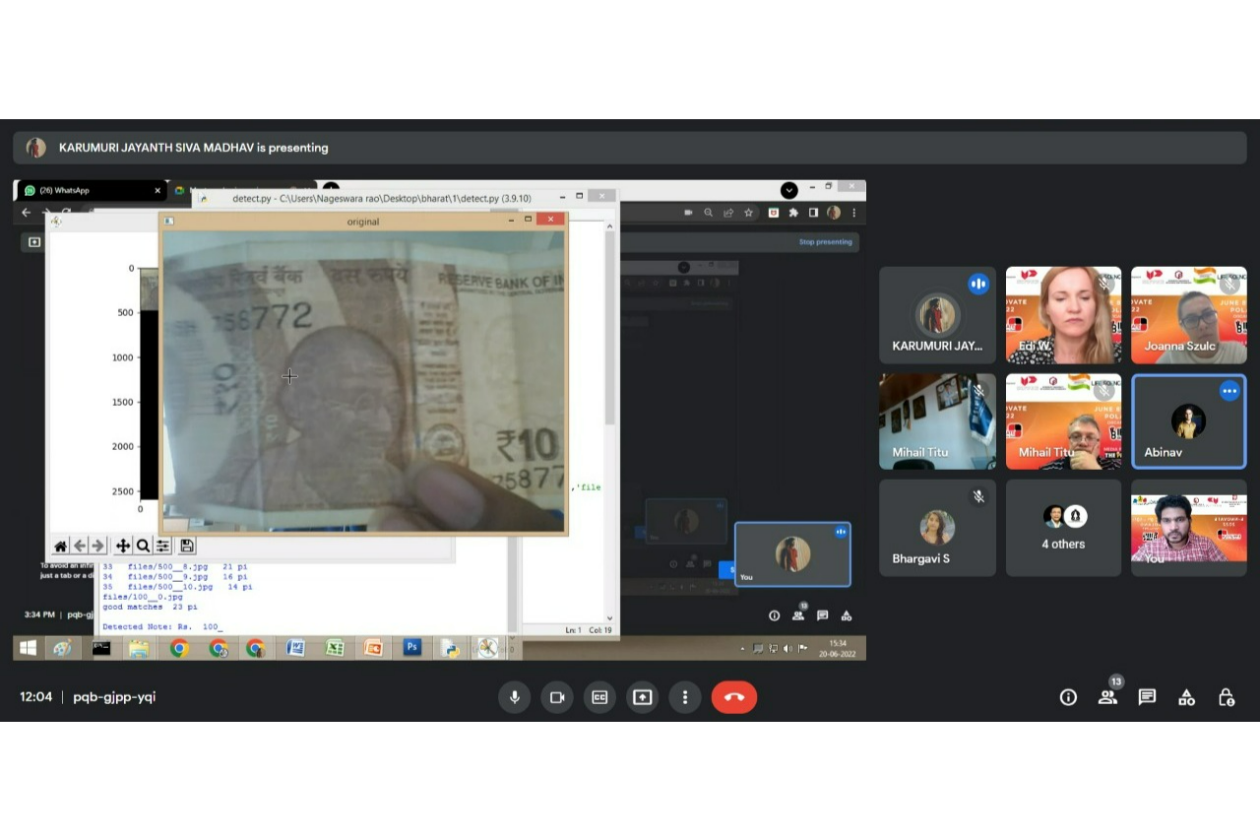Show everyone in the People panel
The height and width of the screenshot is (840, 1260).
[x=1107, y=697]
